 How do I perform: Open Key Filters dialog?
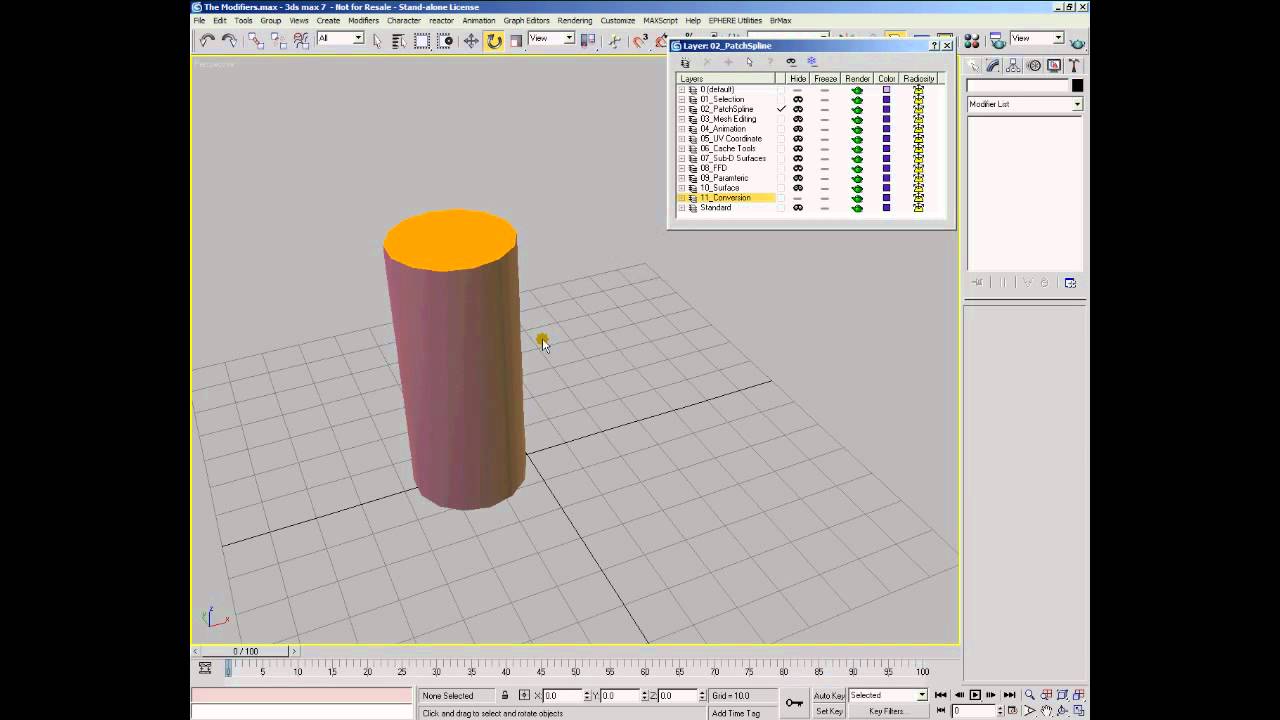888,711
